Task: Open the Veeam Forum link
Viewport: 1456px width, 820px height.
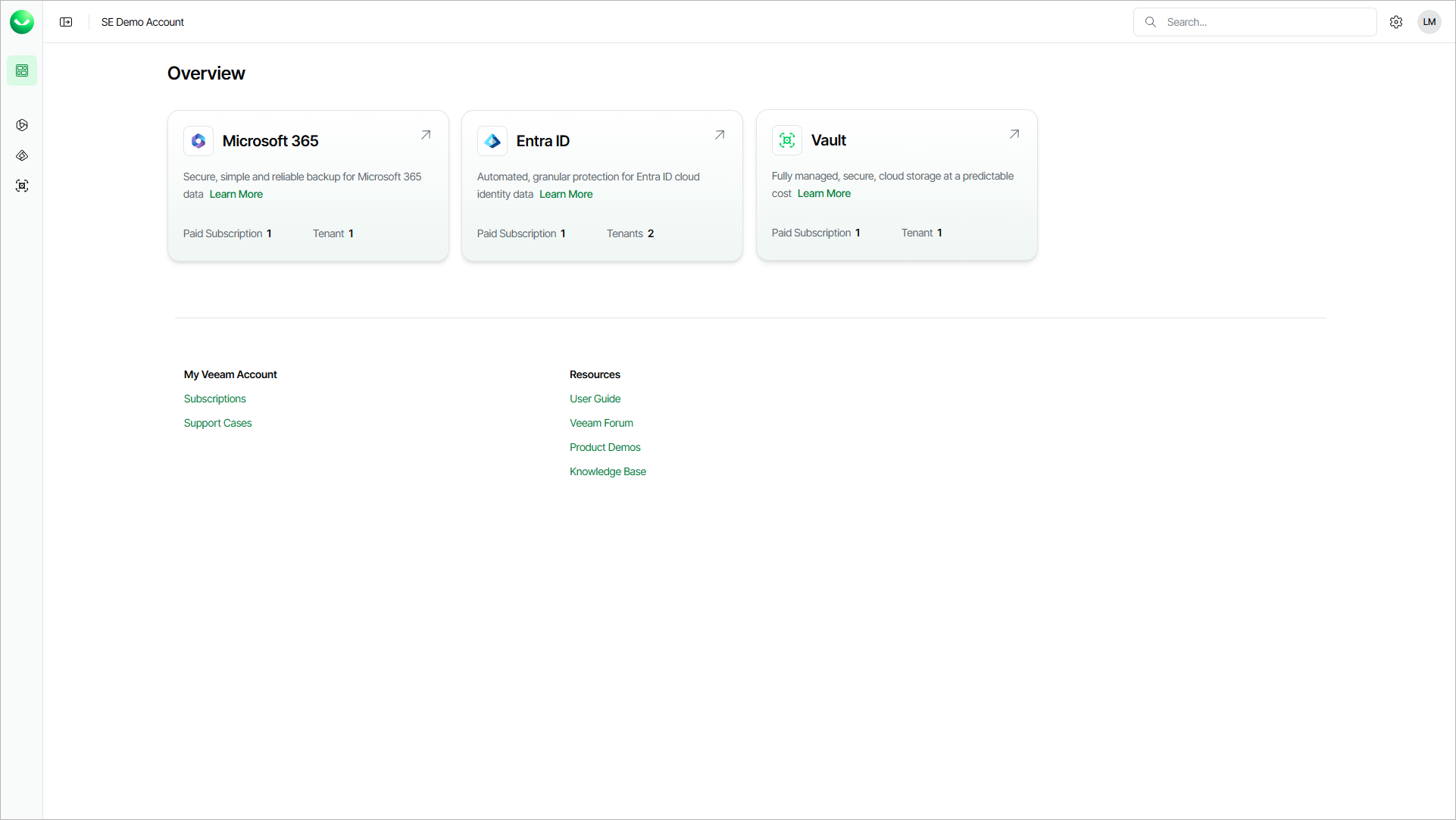Action: (x=601, y=423)
